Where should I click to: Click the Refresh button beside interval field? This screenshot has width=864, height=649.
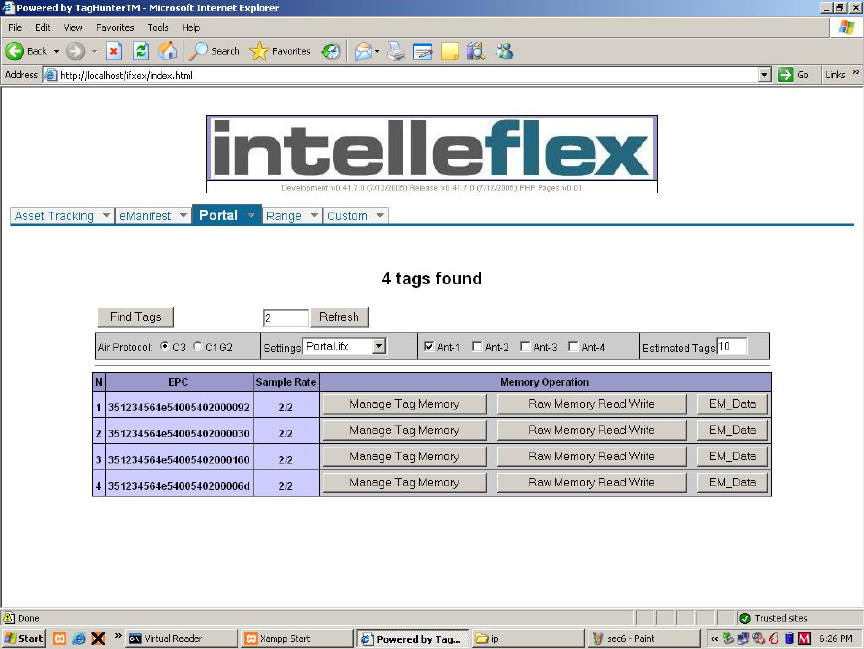[339, 317]
